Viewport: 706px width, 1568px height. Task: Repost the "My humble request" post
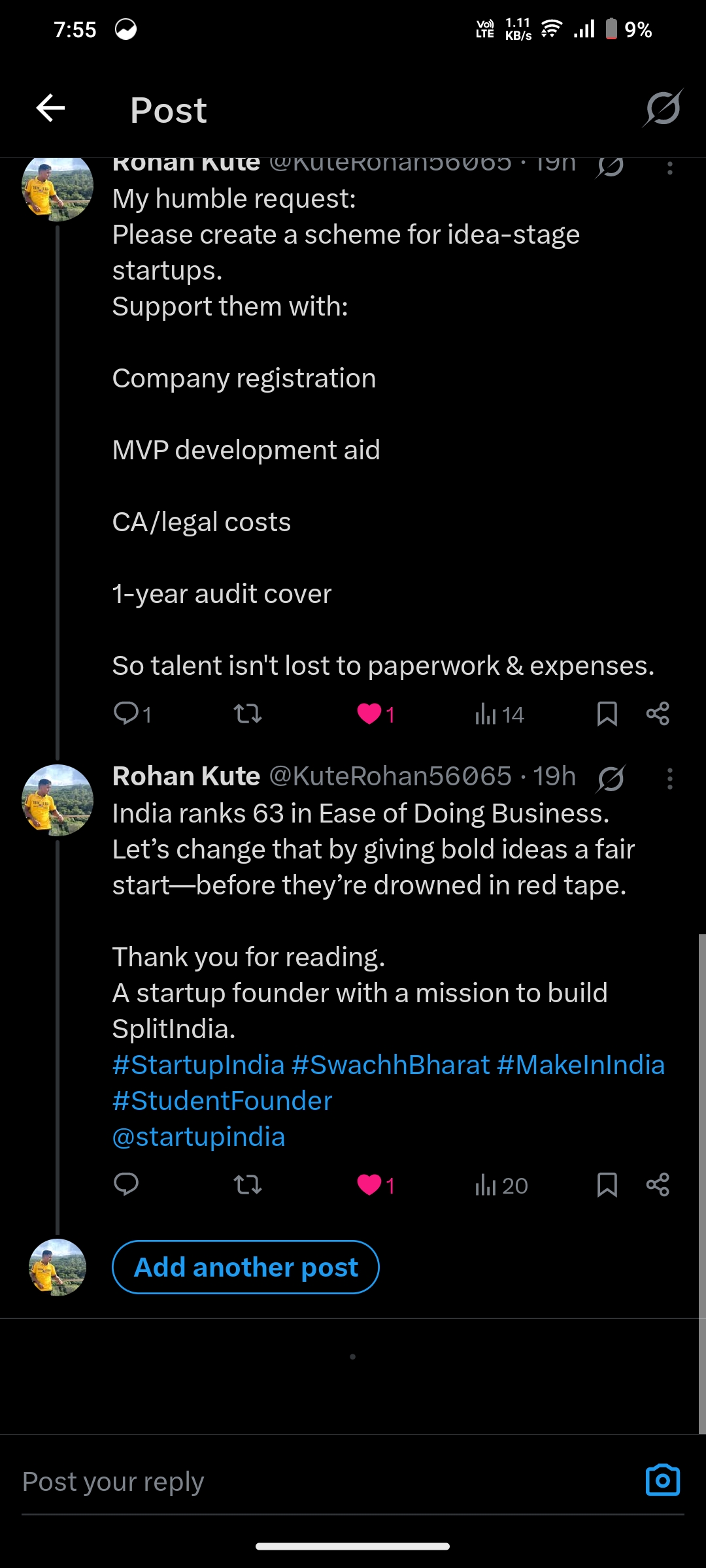(x=248, y=713)
